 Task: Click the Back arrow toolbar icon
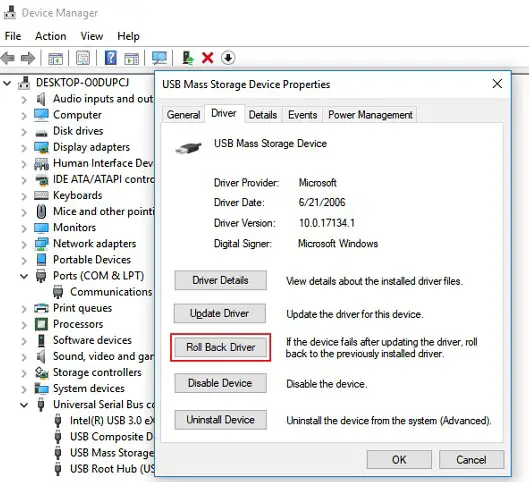pyautogui.click(x=8, y=58)
